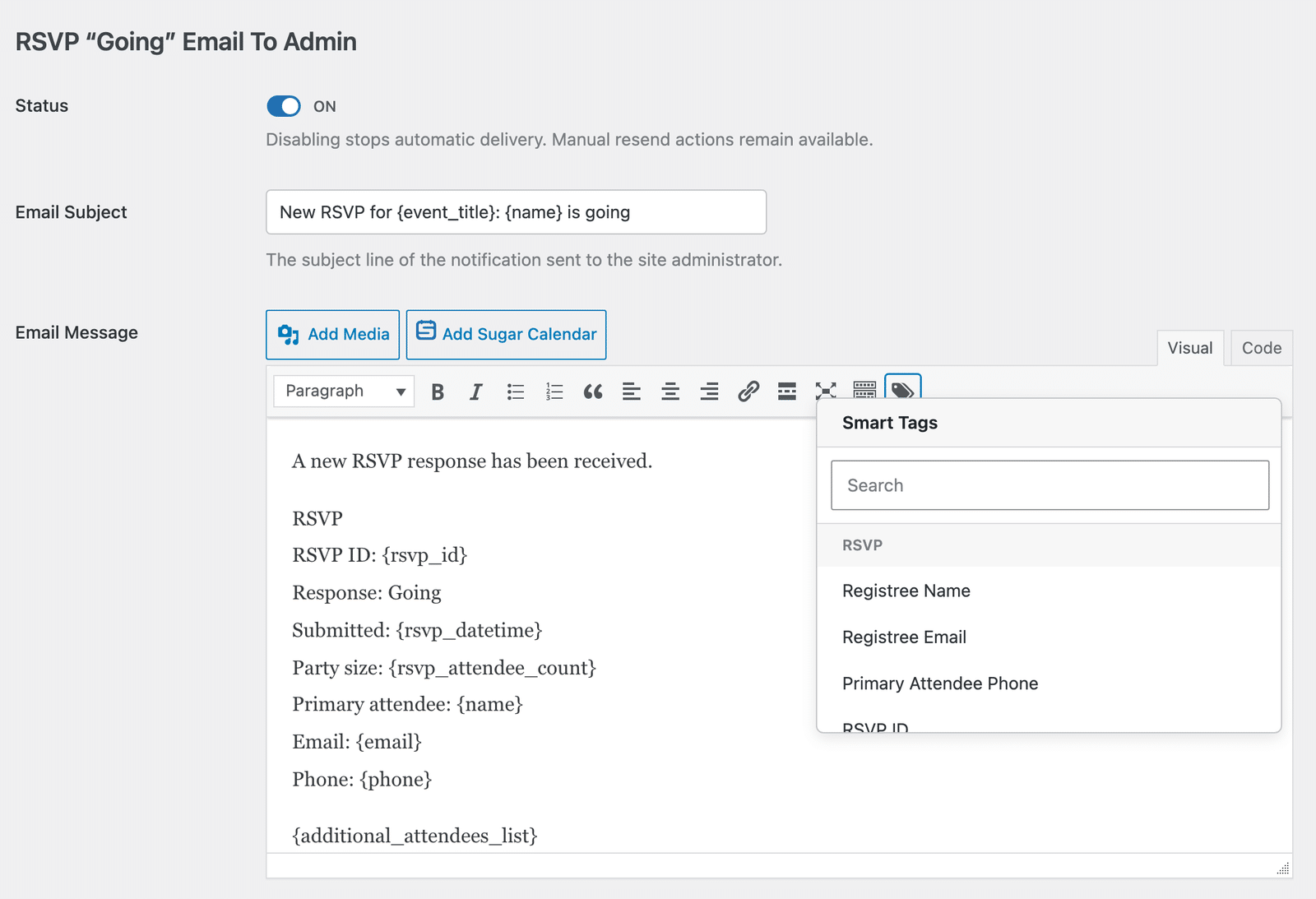Switch to the Code editor tab
Screen dimensions: 1316x899
(x=1262, y=348)
